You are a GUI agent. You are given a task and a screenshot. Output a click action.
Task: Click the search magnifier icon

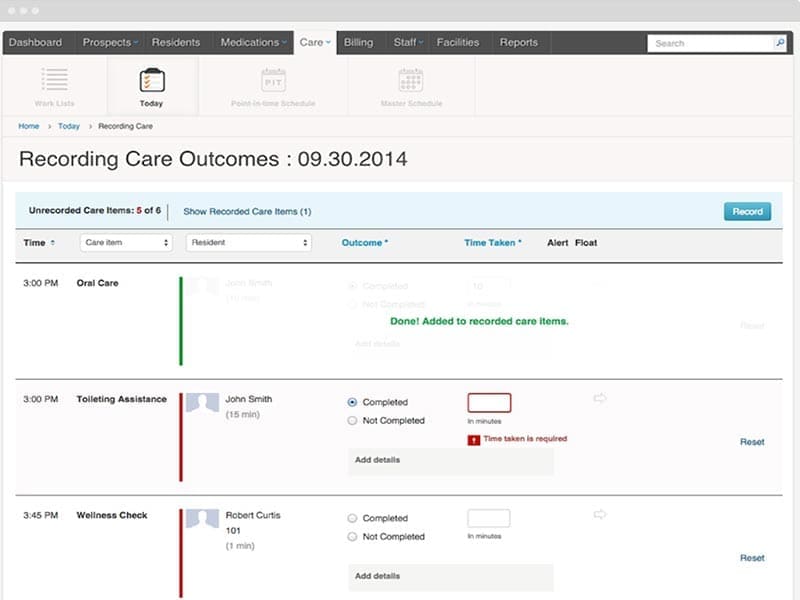point(780,43)
